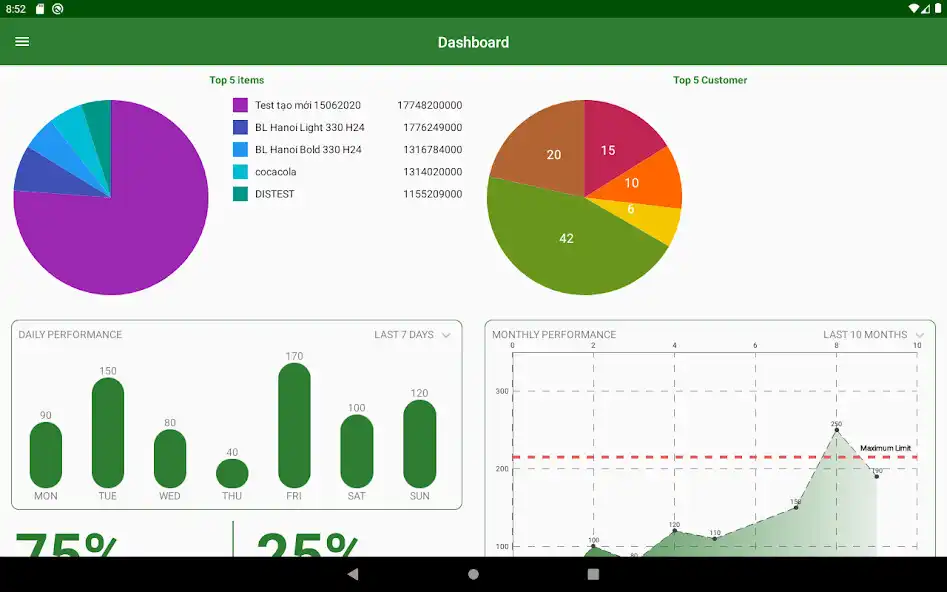Tap the TUE bar showing 150
This screenshot has width=947, height=592.
pos(108,433)
